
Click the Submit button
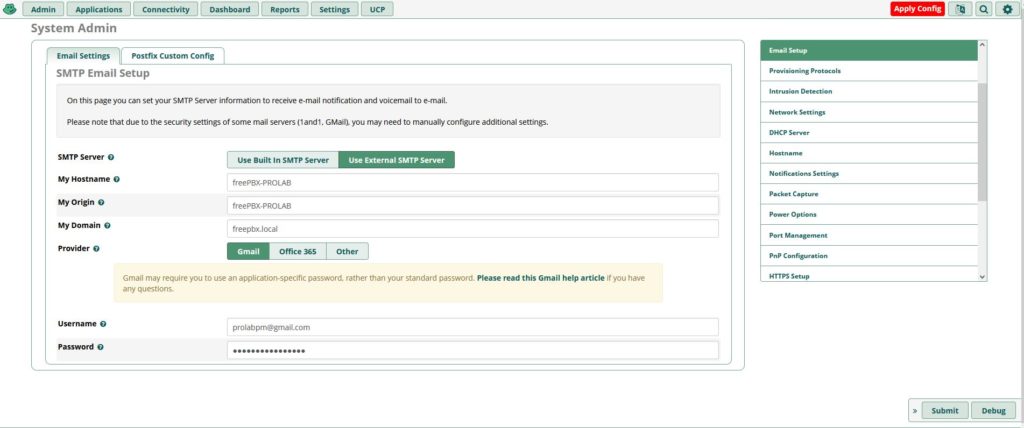point(945,410)
